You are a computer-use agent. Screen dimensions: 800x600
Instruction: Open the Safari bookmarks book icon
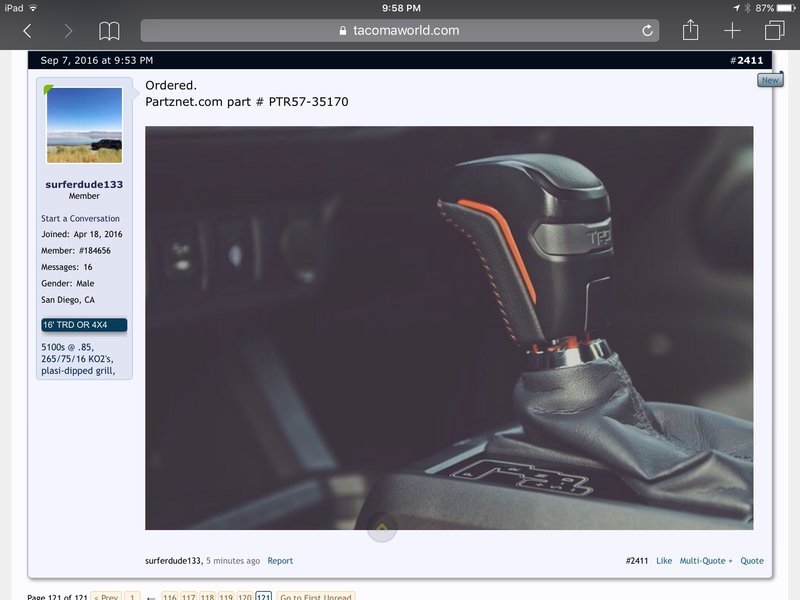[109, 31]
